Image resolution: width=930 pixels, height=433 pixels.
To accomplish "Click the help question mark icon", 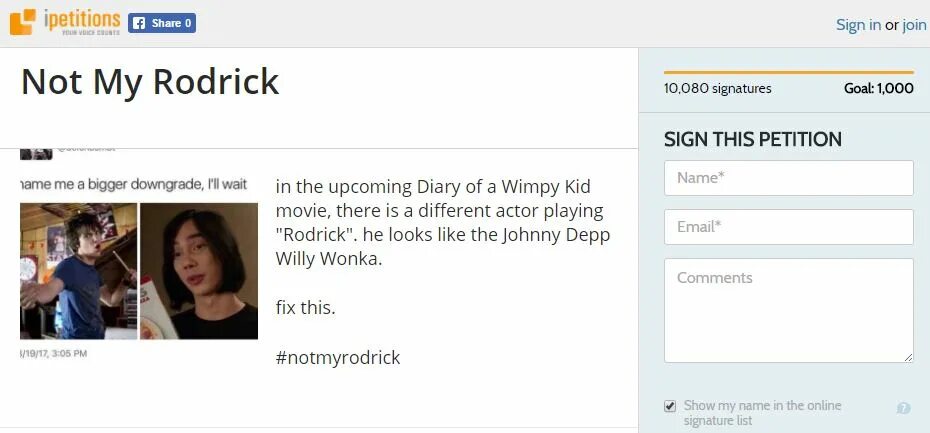I will [903, 408].
